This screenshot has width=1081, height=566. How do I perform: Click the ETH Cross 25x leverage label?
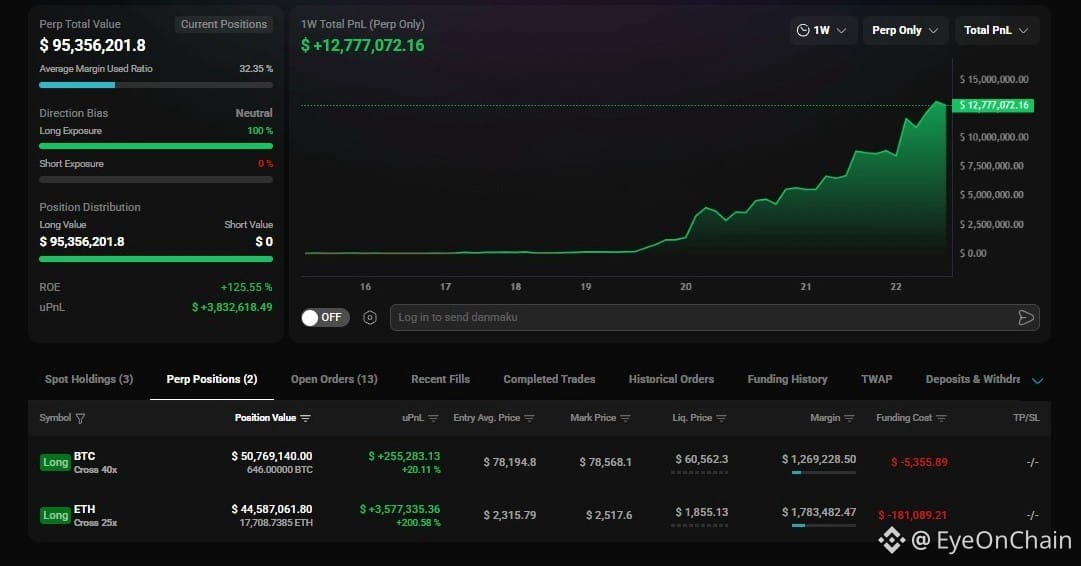tap(95, 523)
